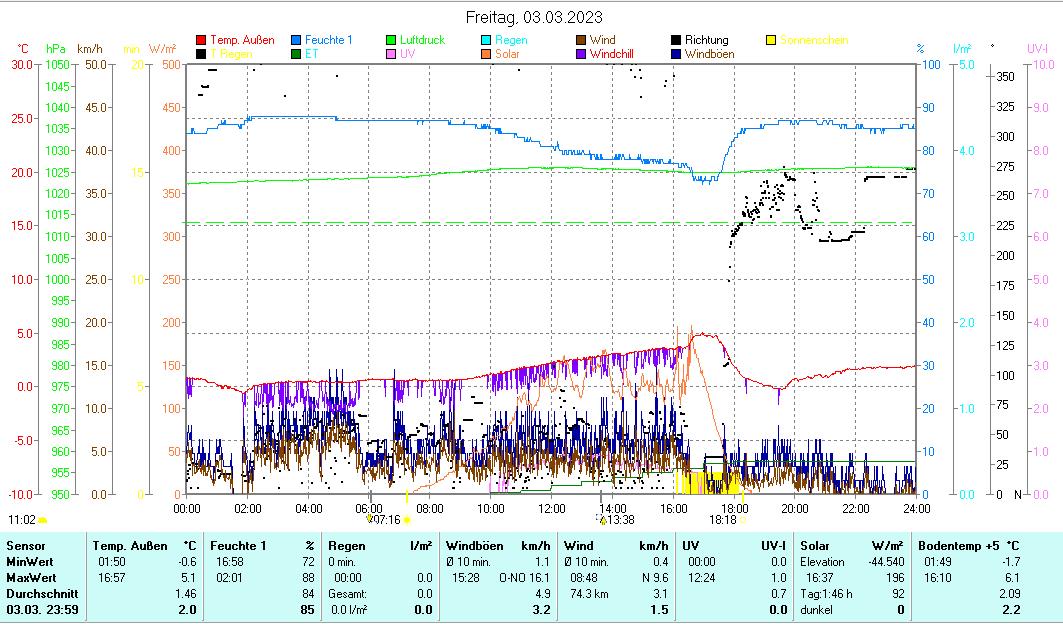Screen dimensions: 1063x624
Task: Select the Richtung legend label
Action: [x=706, y=40]
